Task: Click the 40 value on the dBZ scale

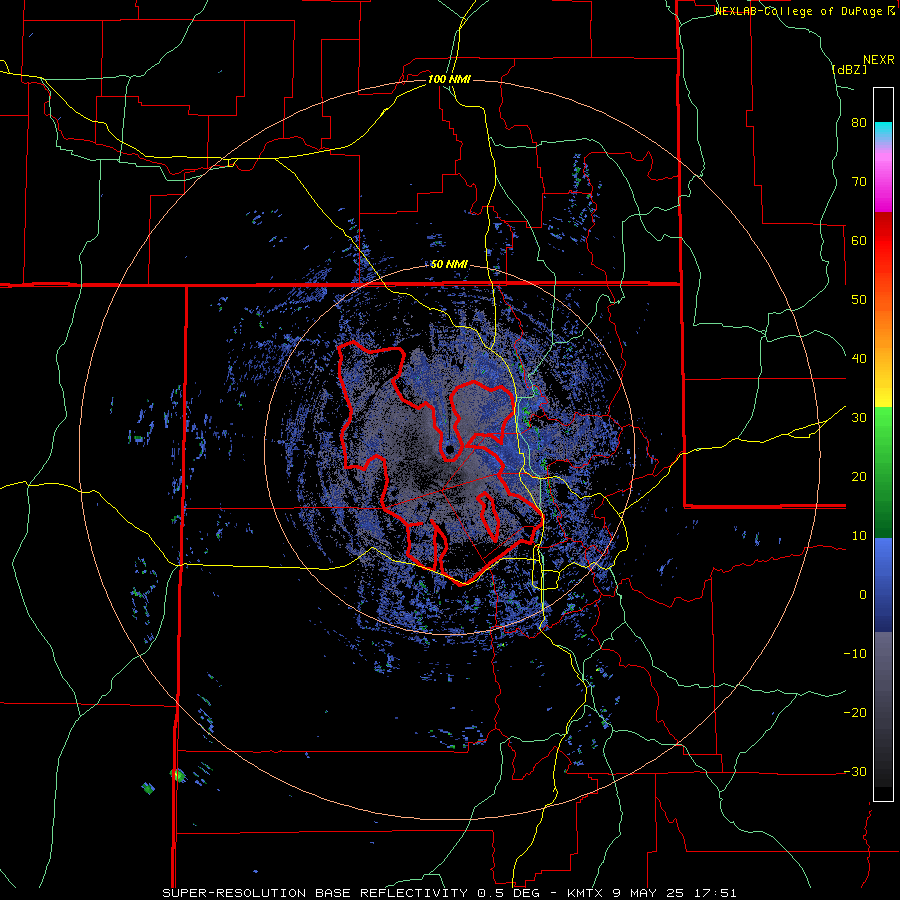Action: [859, 359]
